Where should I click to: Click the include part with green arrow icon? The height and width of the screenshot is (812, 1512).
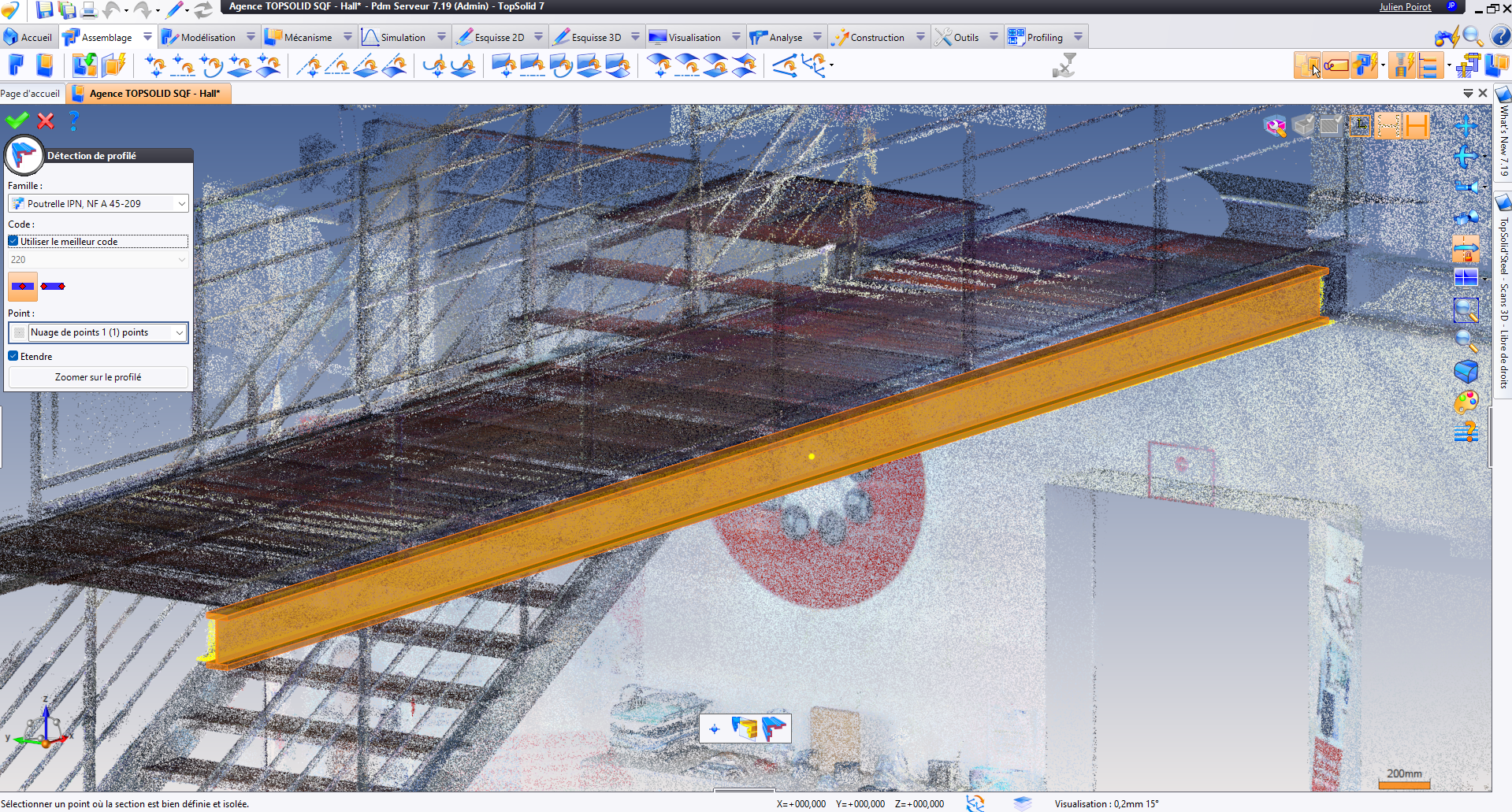coord(84,65)
